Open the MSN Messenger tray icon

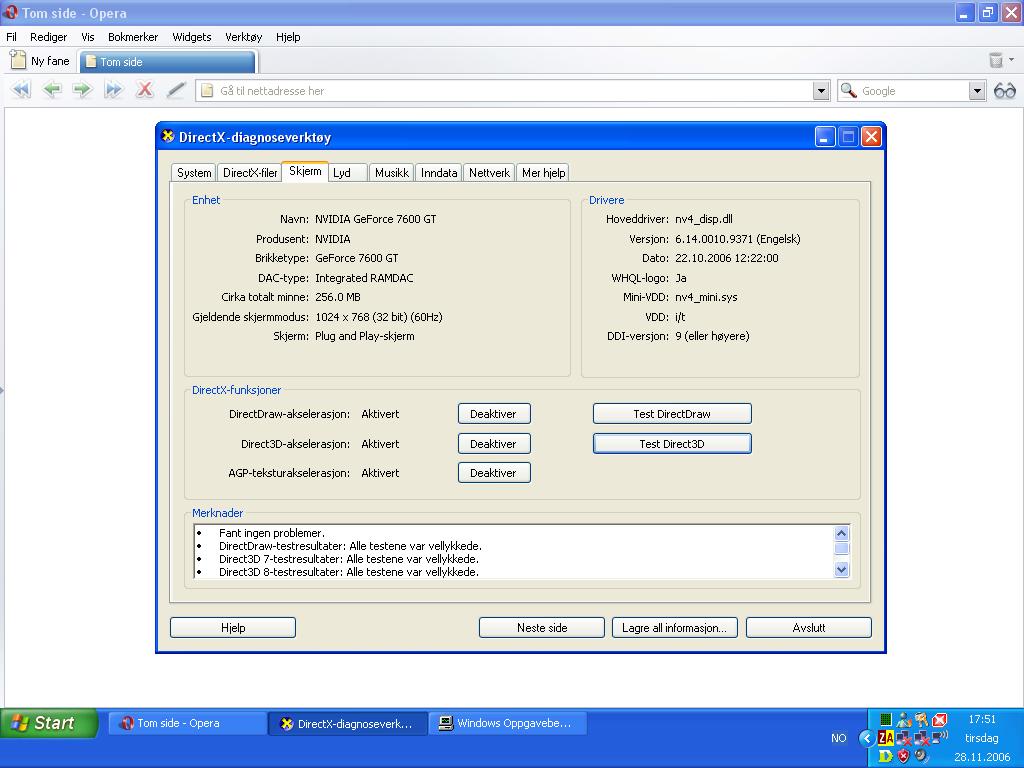coord(904,720)
